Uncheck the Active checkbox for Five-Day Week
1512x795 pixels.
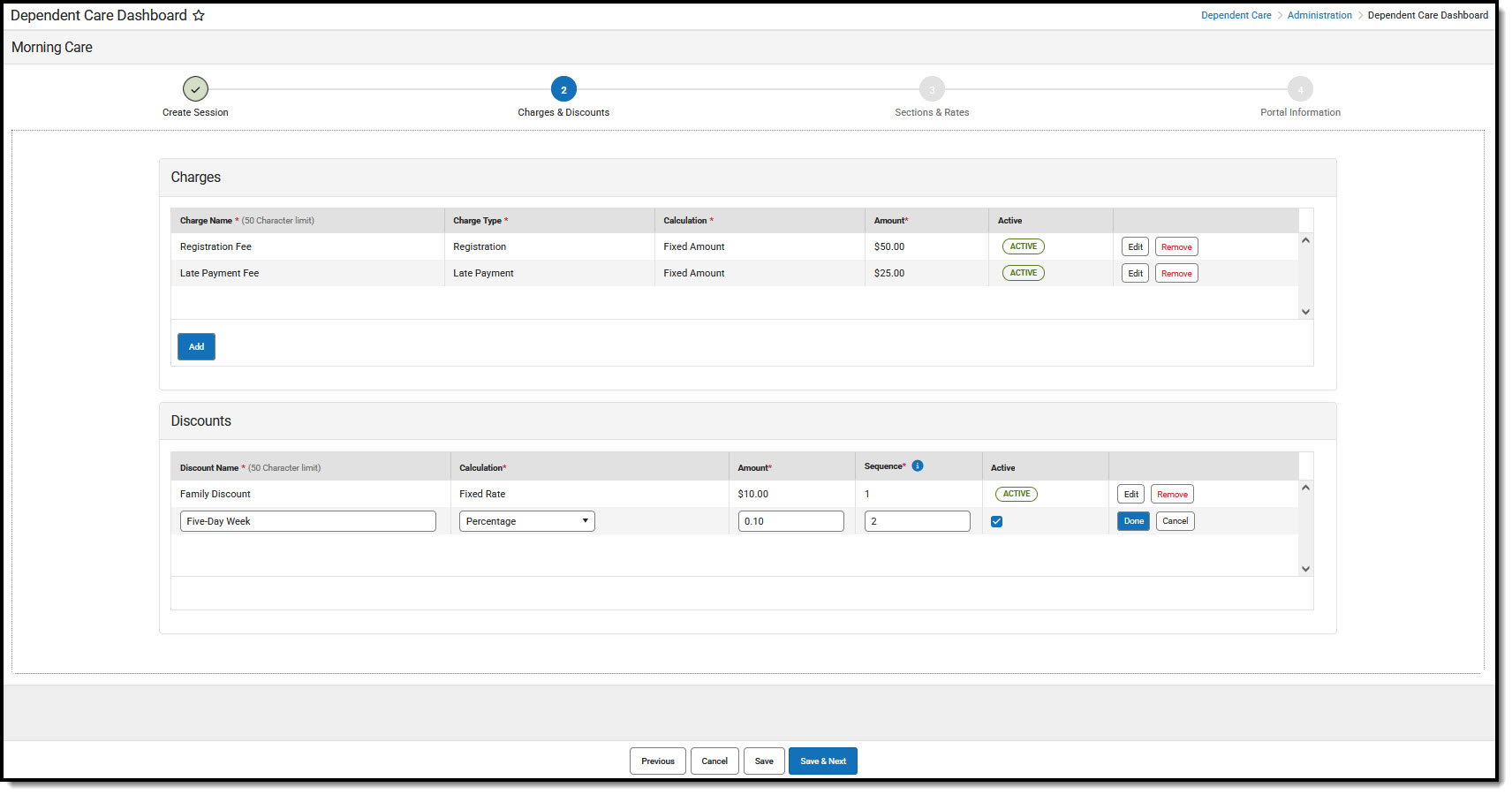click(x=996, y=521)
